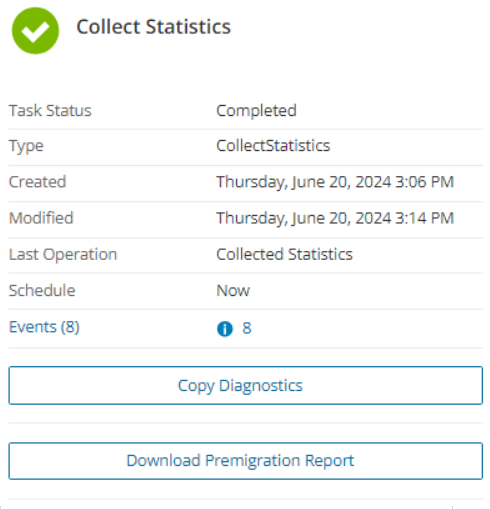Image resolution: width=490 pixels, height=509 pixels.
Task: Click the Task Status row
Action: pos(246,111)
